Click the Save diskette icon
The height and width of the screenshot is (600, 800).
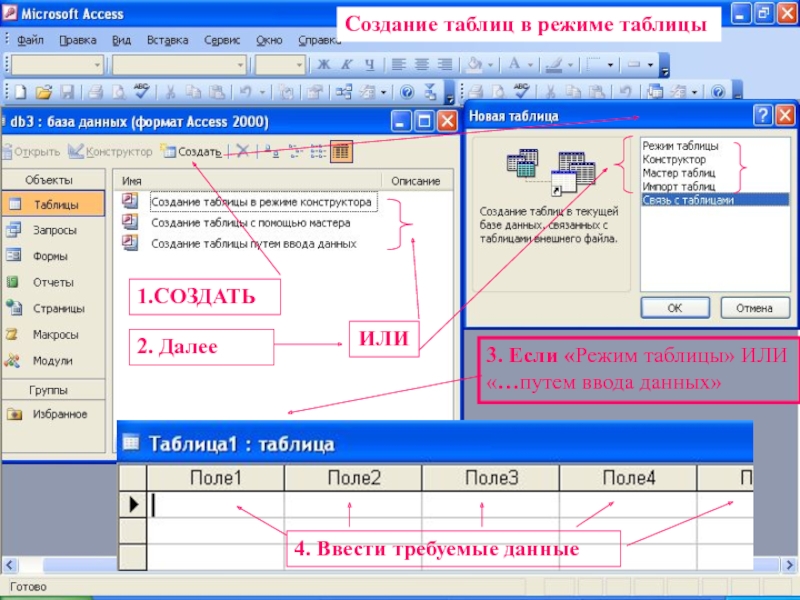point(67,92)
